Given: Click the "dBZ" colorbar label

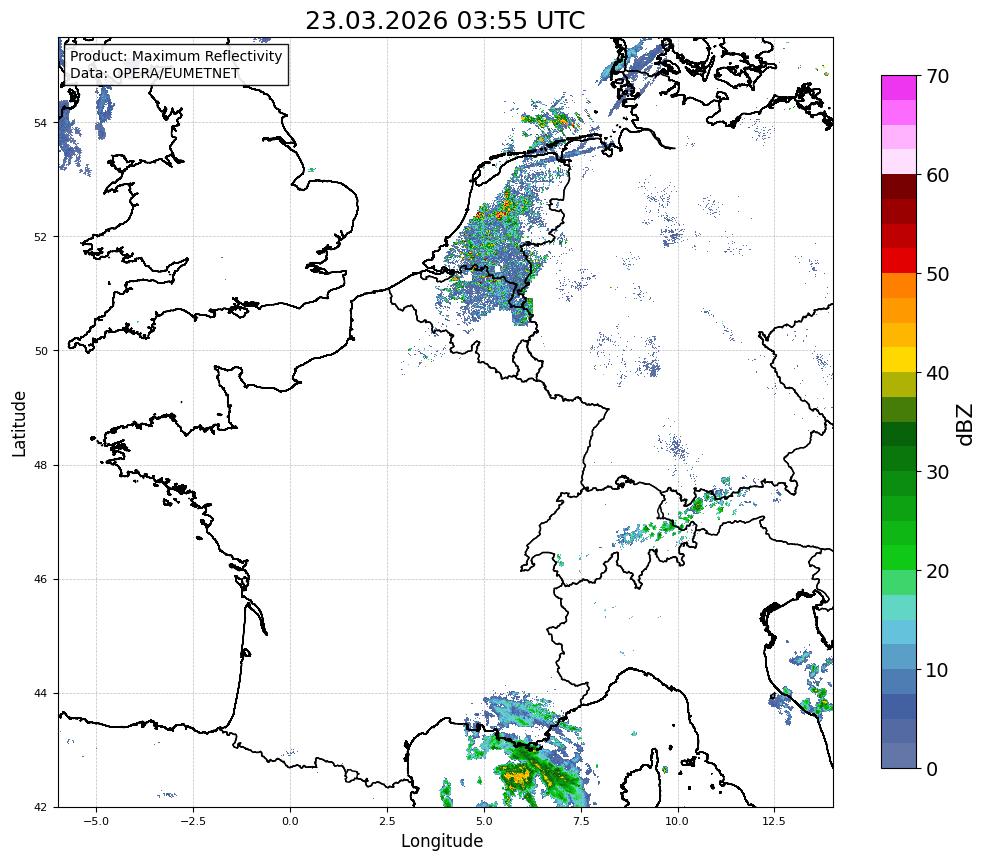Looking at the screenshot, I should click(x=966, y=424).
